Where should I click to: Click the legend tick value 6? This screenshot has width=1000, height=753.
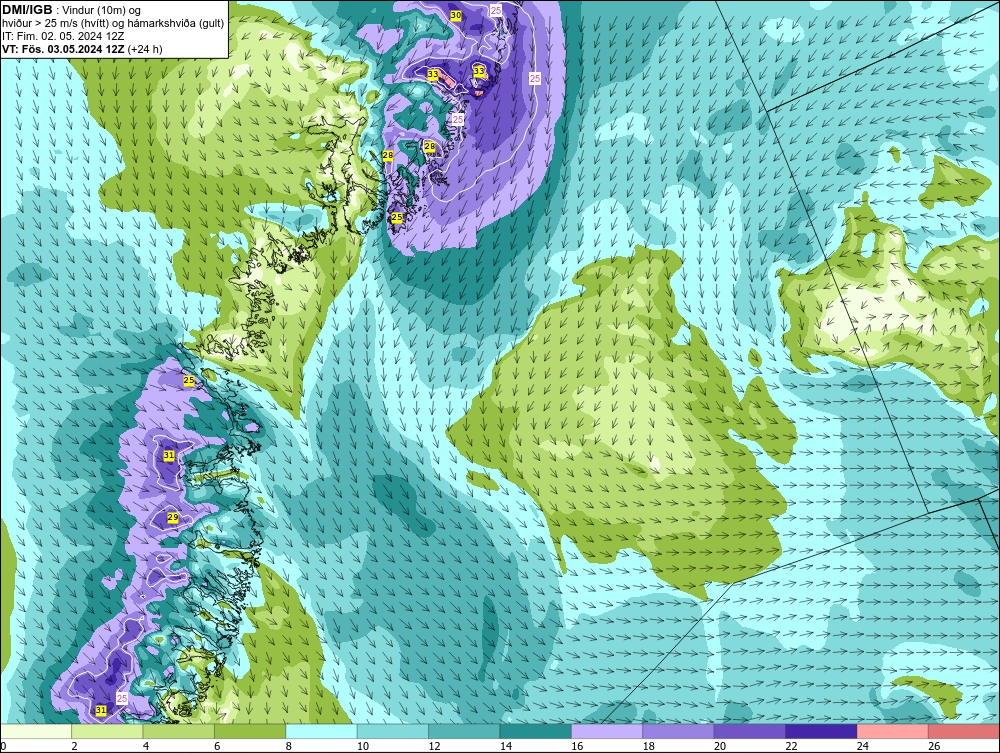tap(217, 746)
